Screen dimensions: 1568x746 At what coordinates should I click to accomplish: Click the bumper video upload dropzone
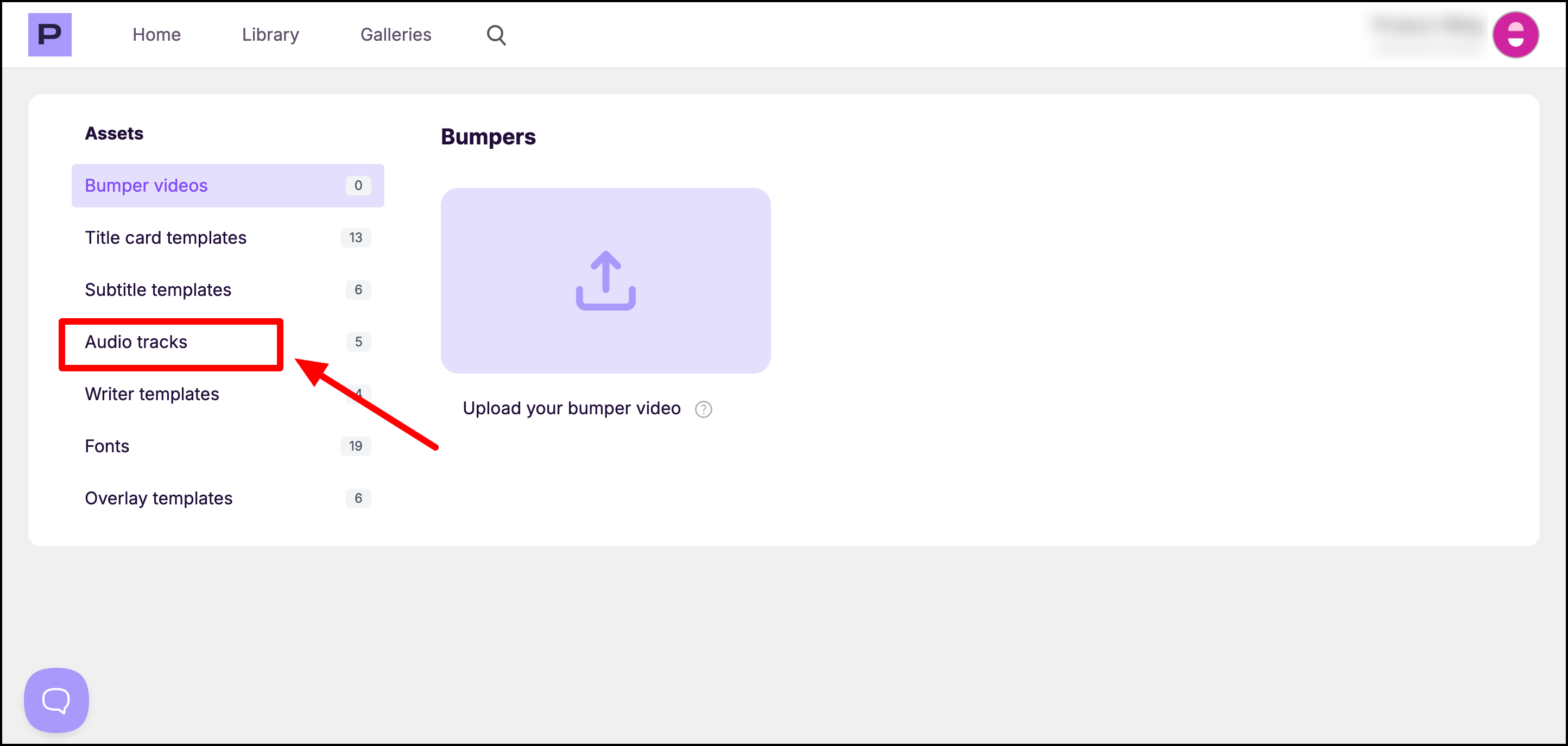click(605, 341)
